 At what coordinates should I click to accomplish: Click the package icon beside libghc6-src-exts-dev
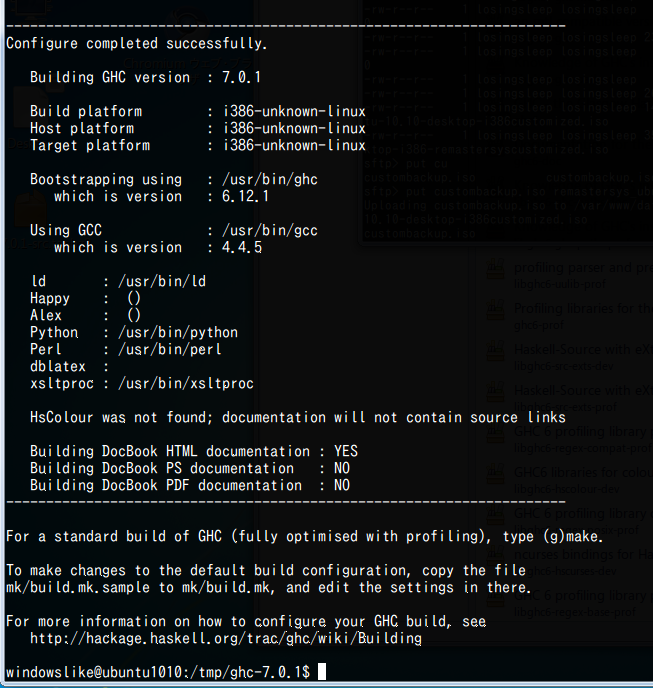tap(496, 351)
